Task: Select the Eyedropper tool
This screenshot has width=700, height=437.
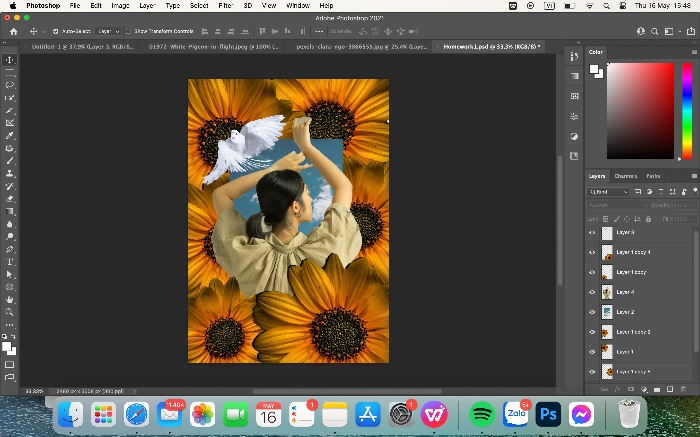Action: tap(9, 136)
